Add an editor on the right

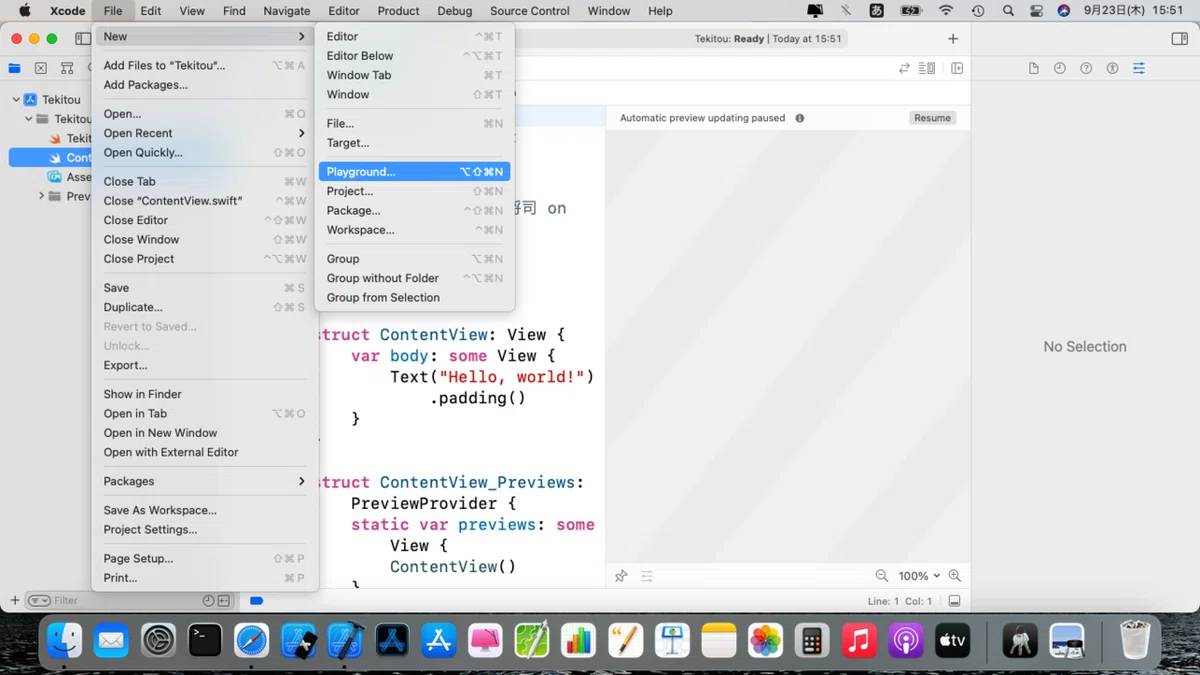pyautogui.click(x=957, y=68)
